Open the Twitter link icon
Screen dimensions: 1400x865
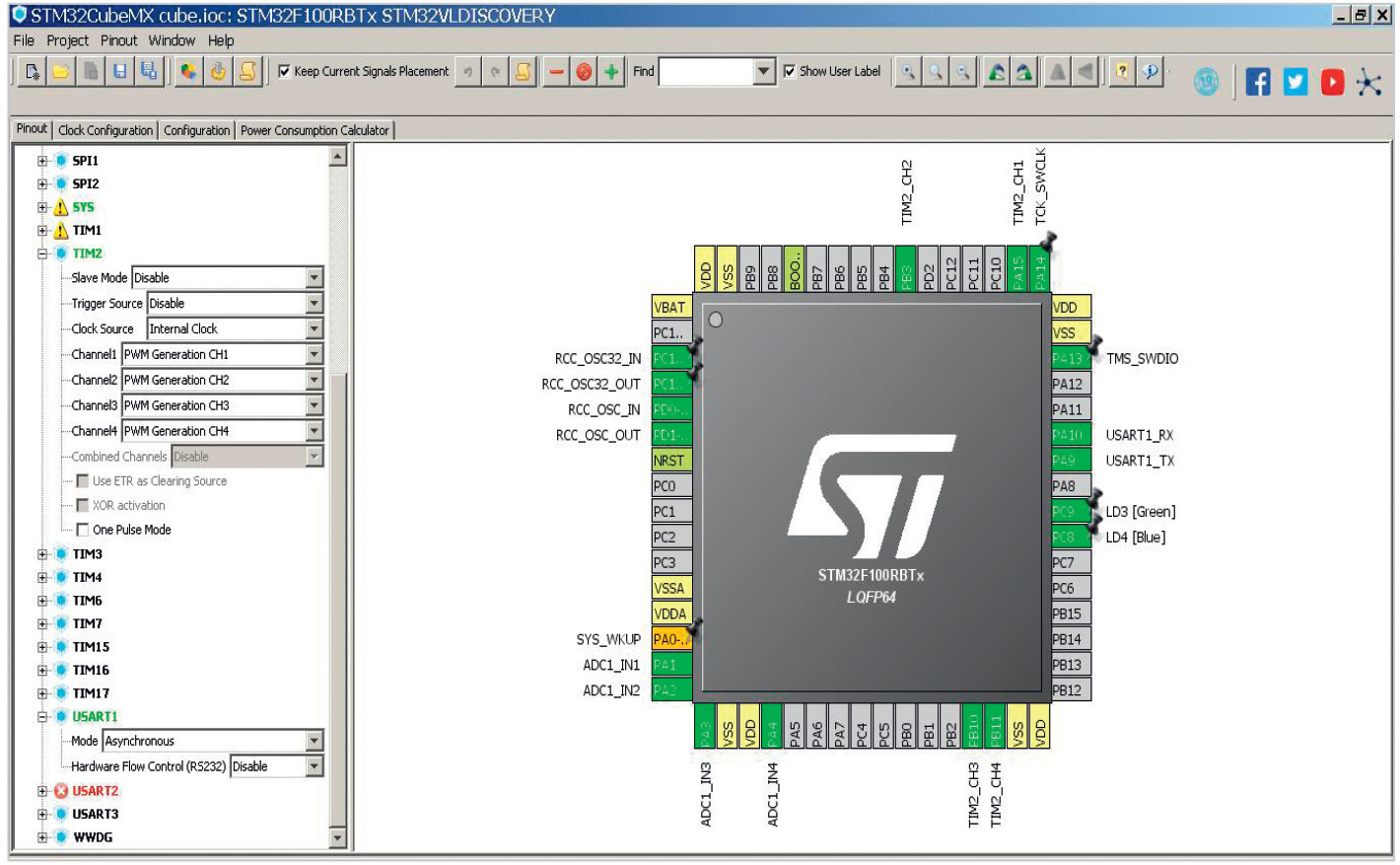coord(1295,82)
